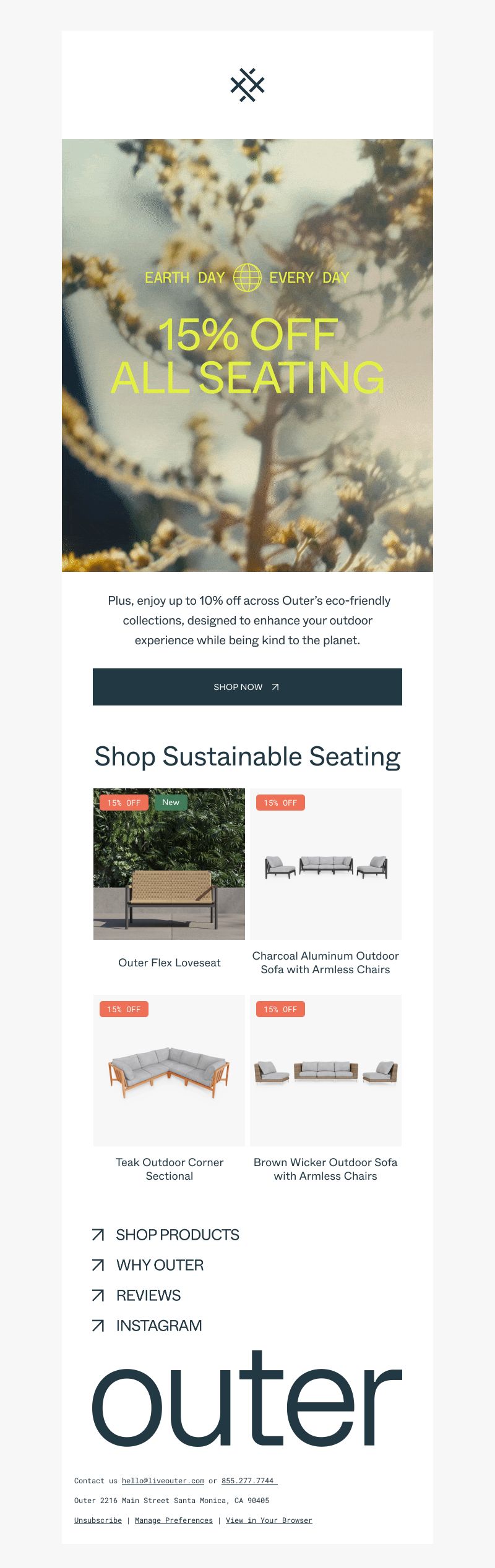
Task: Click the arrow icon beside SHOP PRODUCTS
Action: tap(98, 1235)
